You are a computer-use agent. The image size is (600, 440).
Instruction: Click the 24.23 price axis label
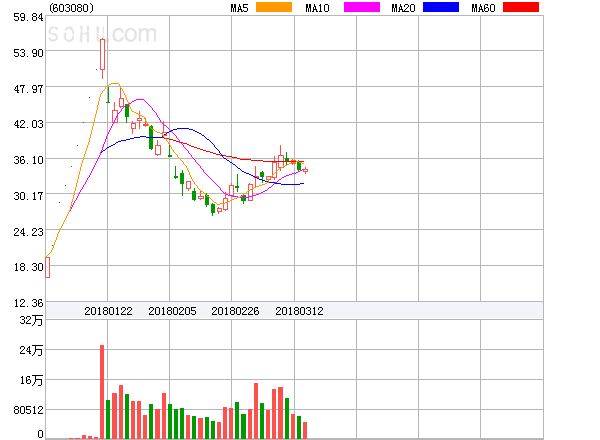tap(28, 232)
